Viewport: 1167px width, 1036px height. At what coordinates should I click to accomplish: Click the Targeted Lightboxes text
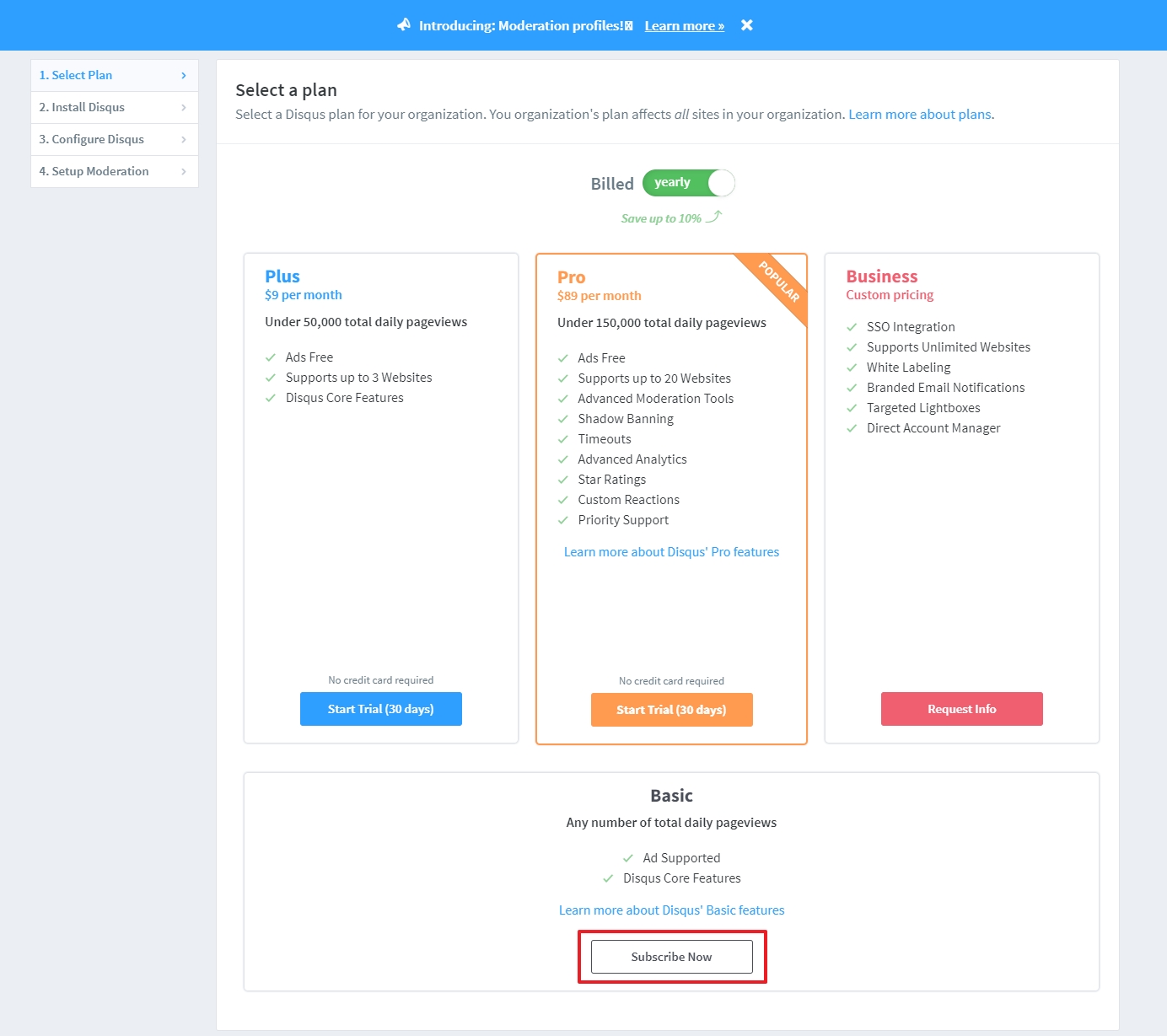tap(923, 408)
